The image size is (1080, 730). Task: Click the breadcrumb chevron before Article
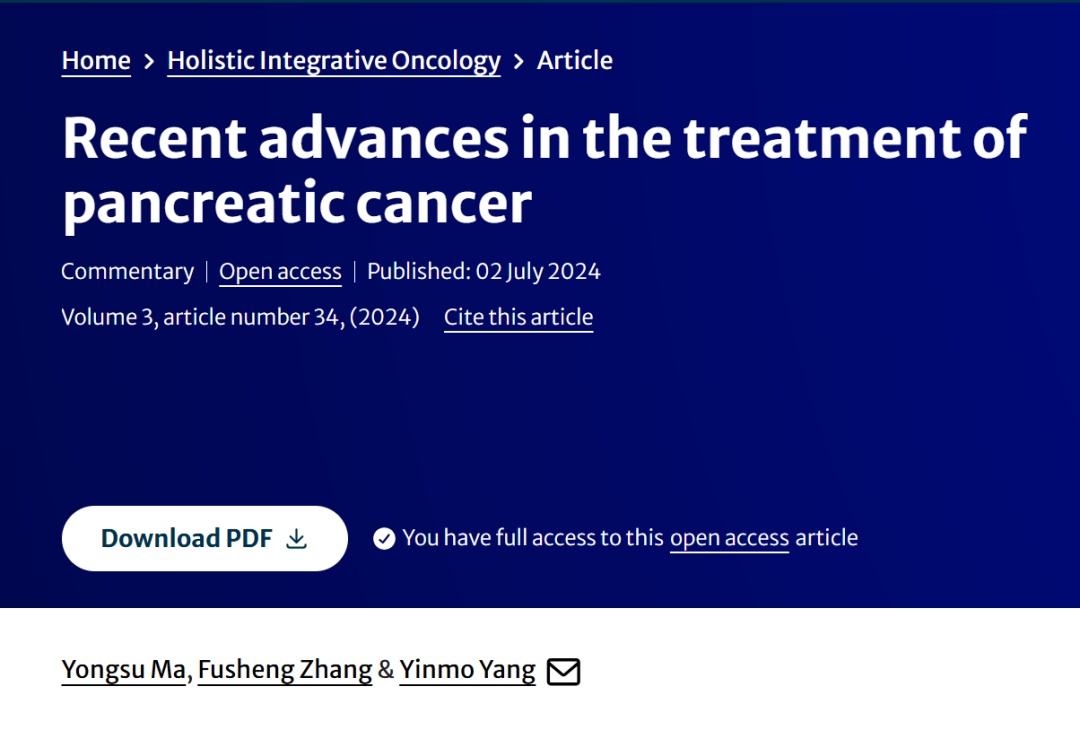pos(519,62)
